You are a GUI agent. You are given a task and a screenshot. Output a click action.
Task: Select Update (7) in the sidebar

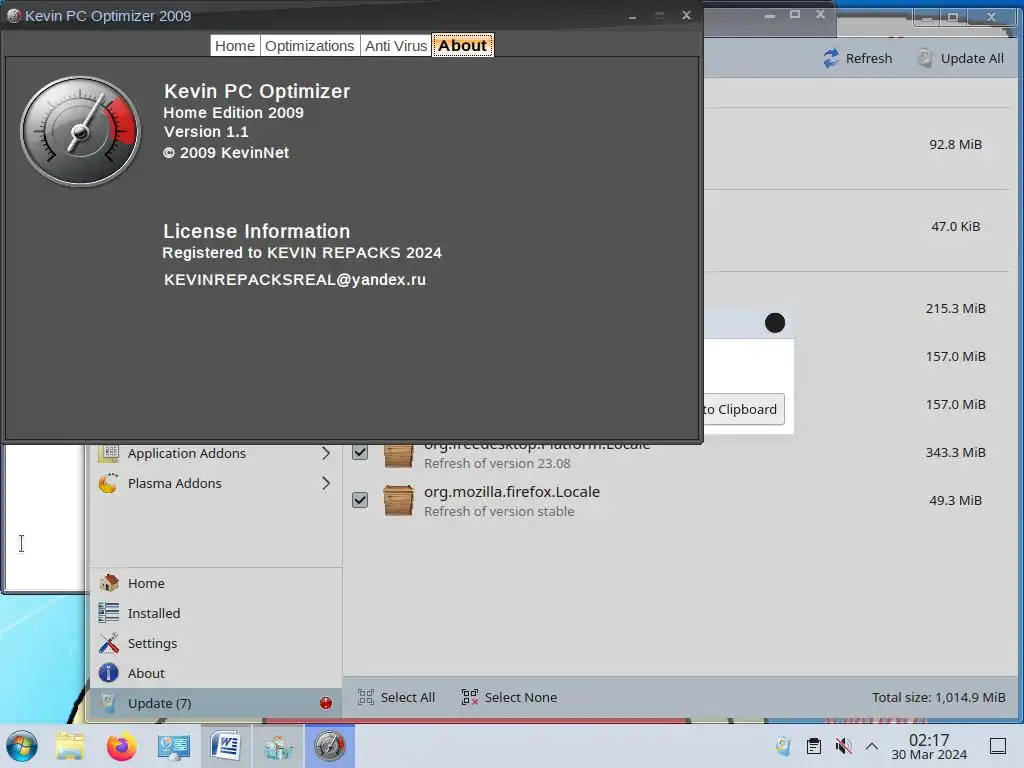coord(216,703)
